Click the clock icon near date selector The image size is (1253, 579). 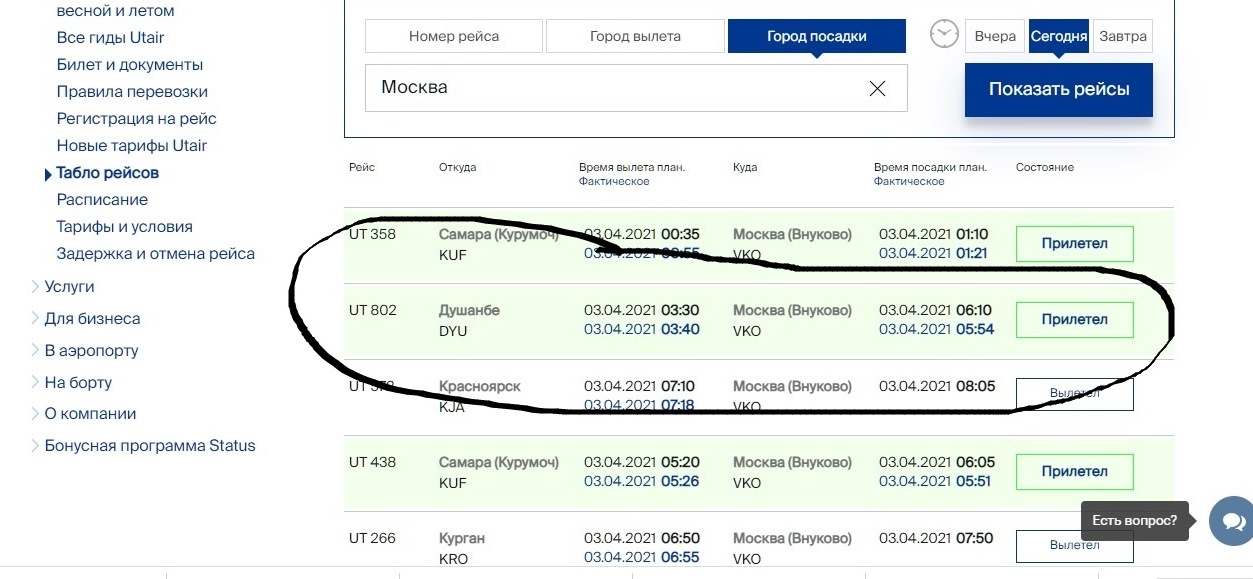click(x=943, y=35)
